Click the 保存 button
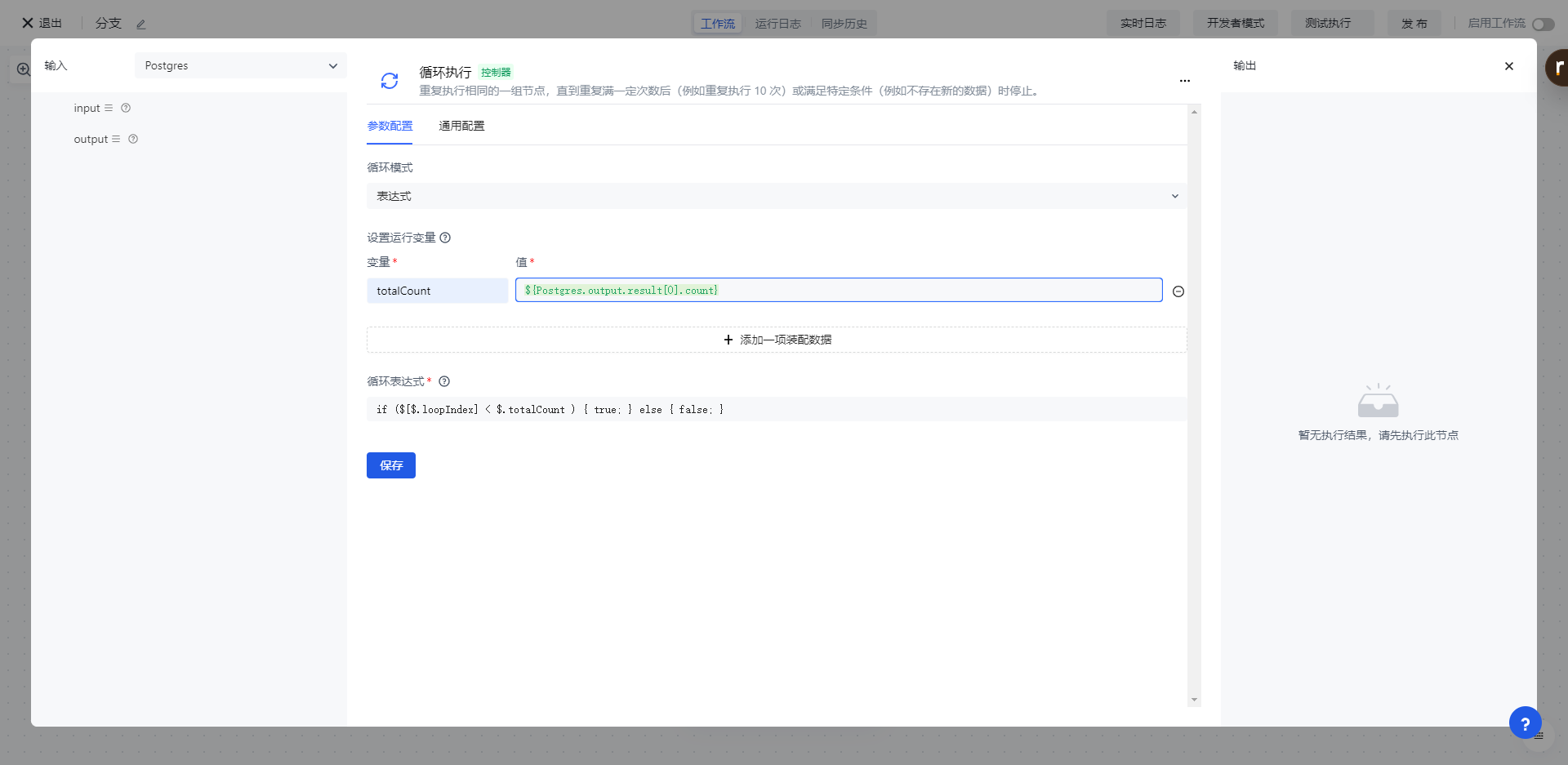This screenshot has width=1568, height=765. (390, 465)
